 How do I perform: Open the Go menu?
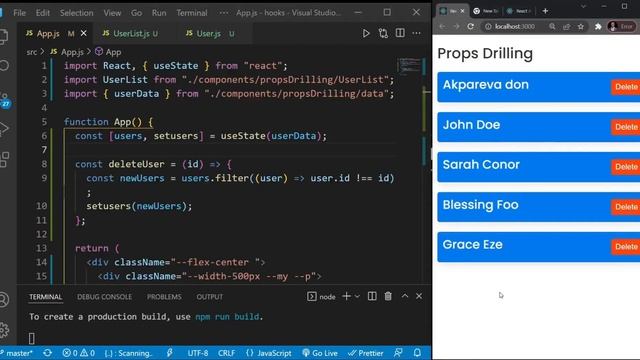click(x=136, y=13)
